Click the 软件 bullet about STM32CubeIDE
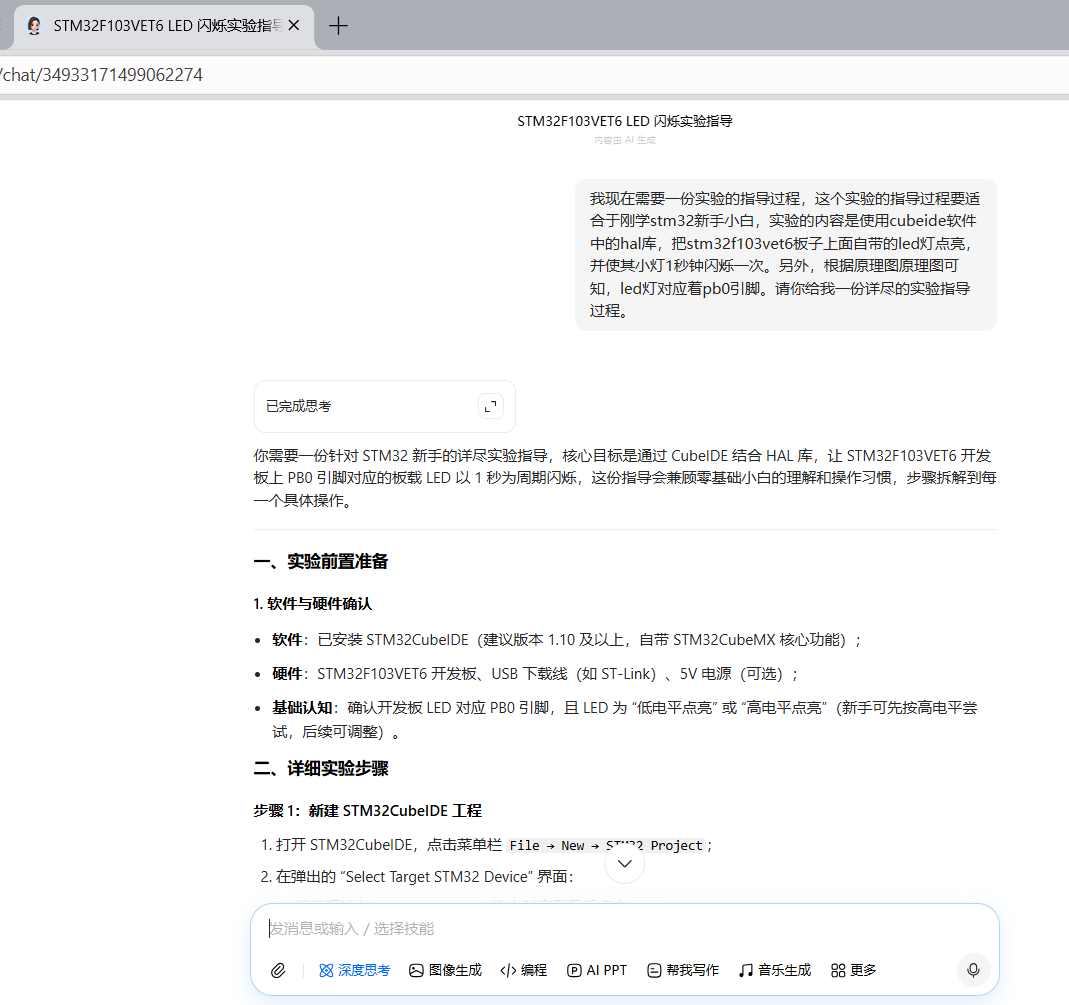Viewport: 1069px width, 1005px height. coord(566,640)
